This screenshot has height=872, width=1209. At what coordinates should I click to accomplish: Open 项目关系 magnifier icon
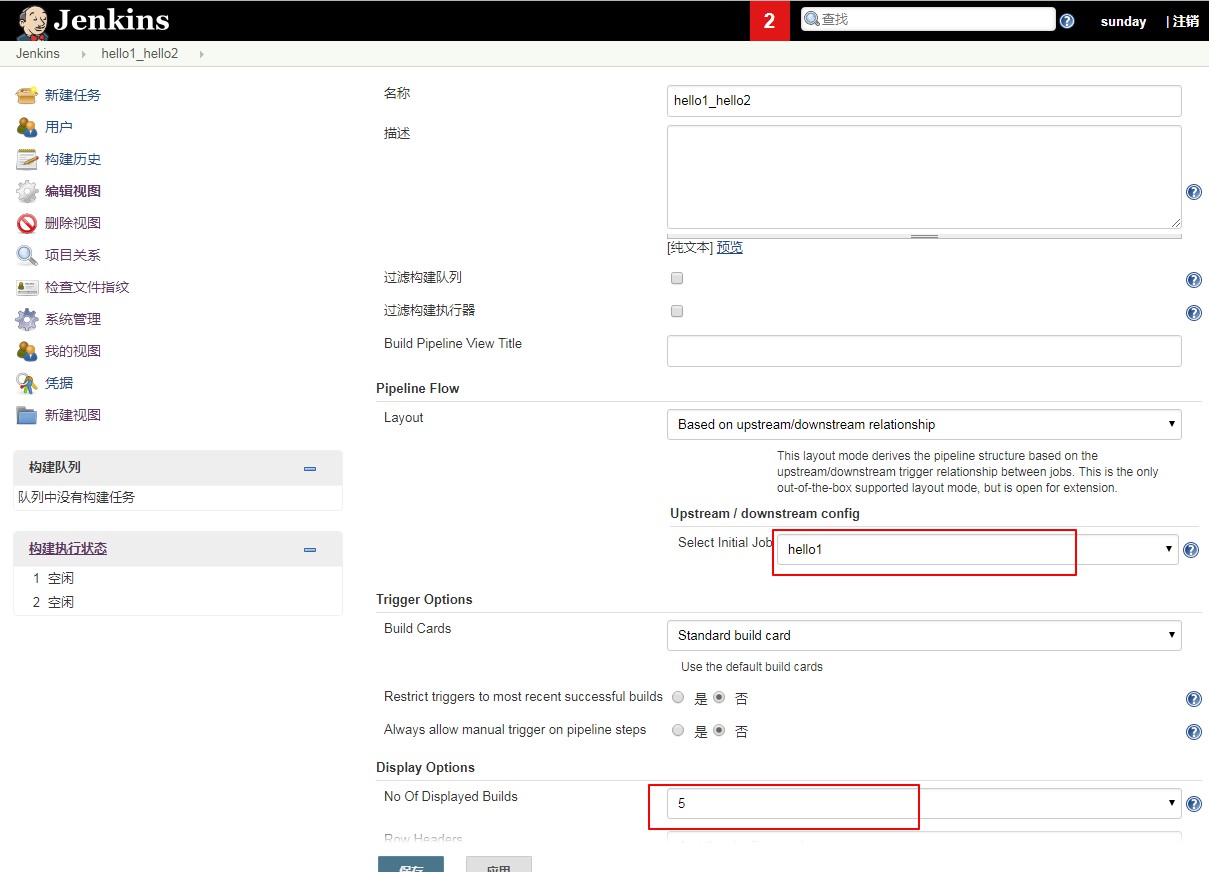pyautogui.click(x=27, y=255)
